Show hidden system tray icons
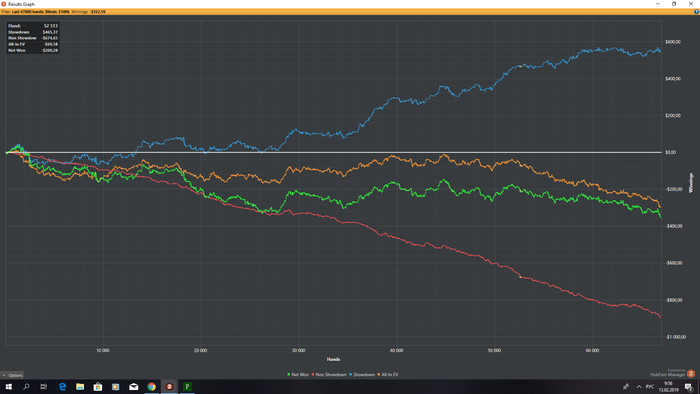The height and width of the screenshot is (394, 700). (639, 387)
